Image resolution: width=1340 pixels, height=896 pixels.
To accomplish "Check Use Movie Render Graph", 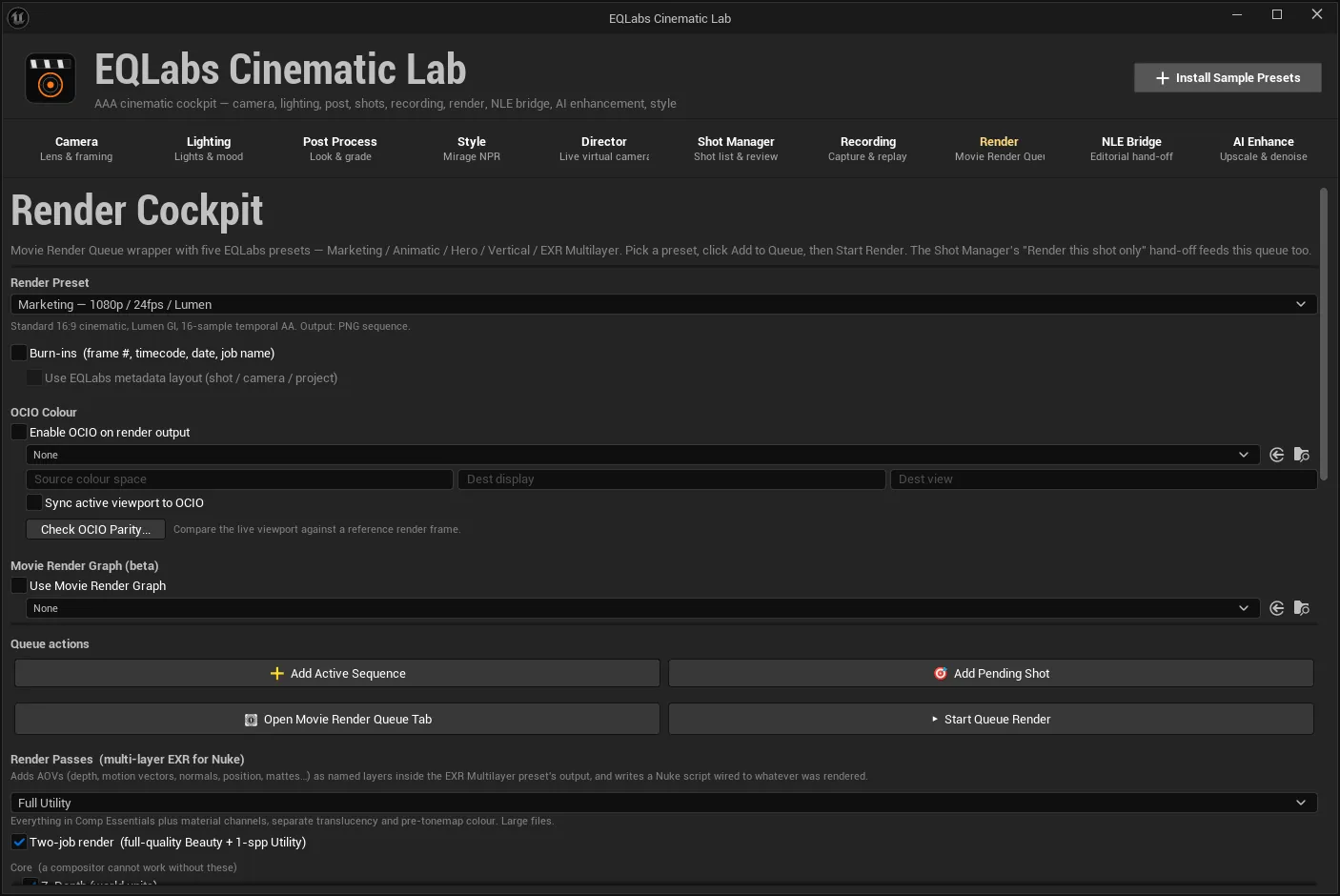I will (x=19, y=585).
